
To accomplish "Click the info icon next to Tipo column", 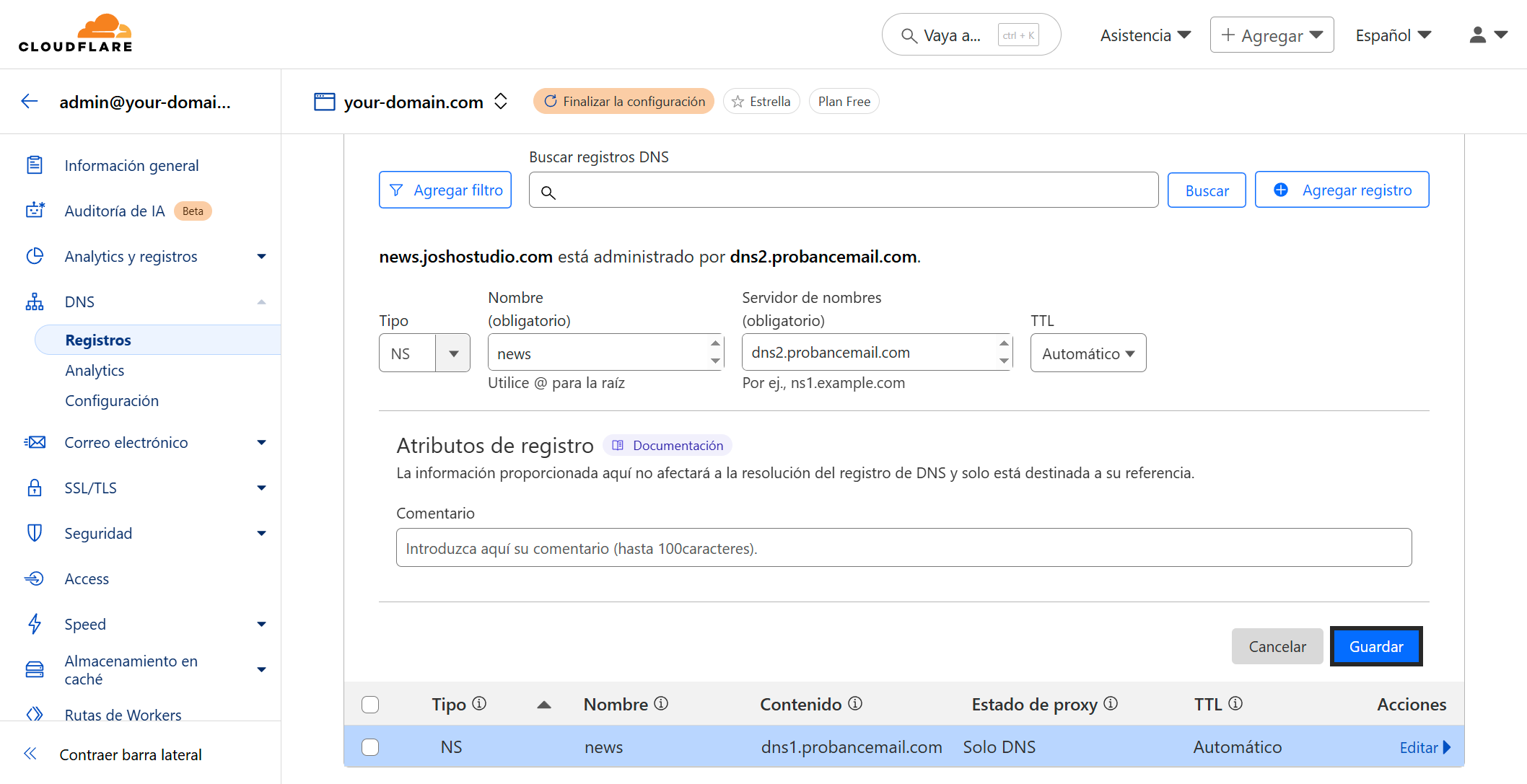I will coord(479,703).
